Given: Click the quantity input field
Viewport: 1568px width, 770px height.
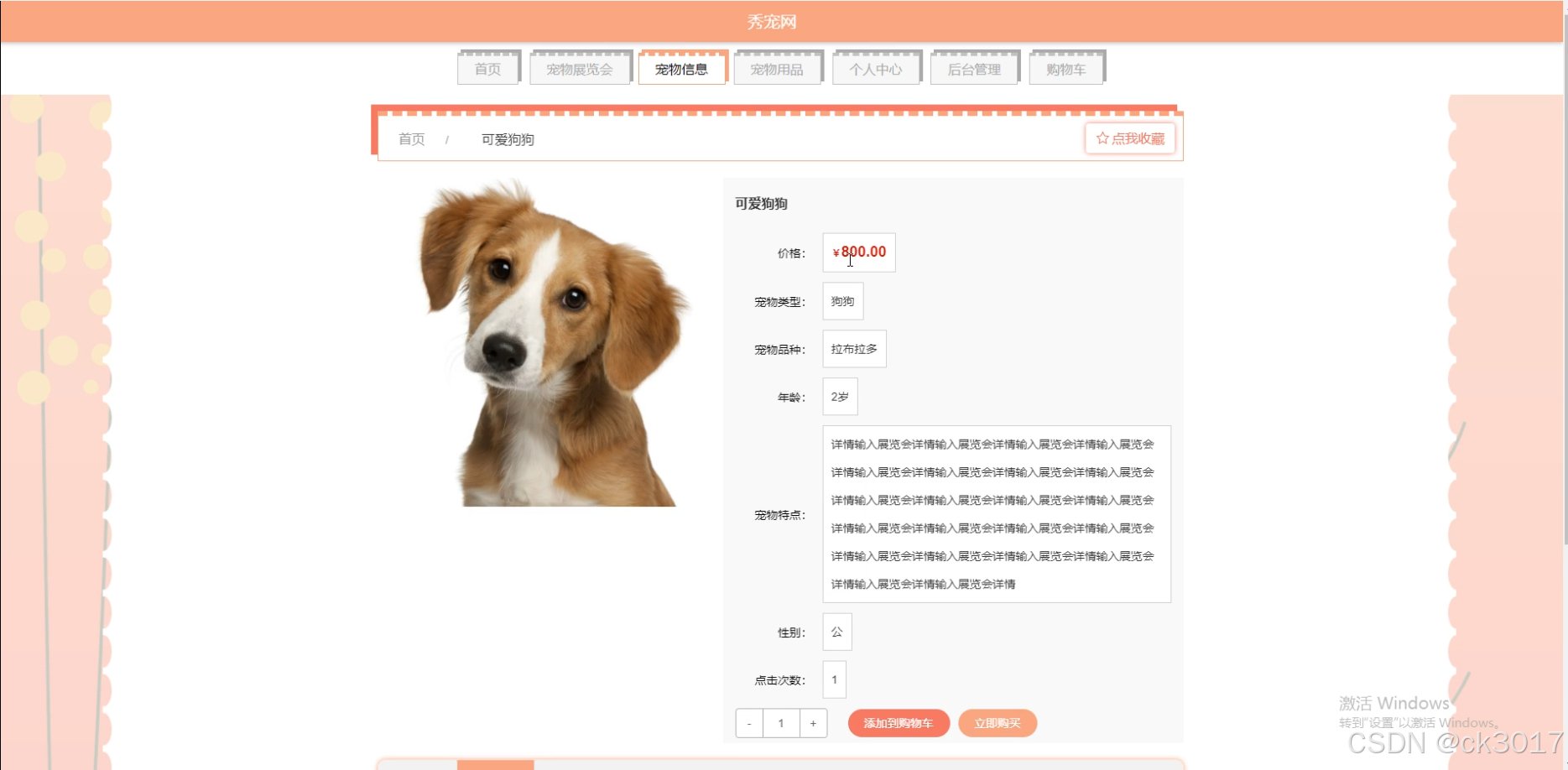Looking at the screenshot, I should coord(781,723).
